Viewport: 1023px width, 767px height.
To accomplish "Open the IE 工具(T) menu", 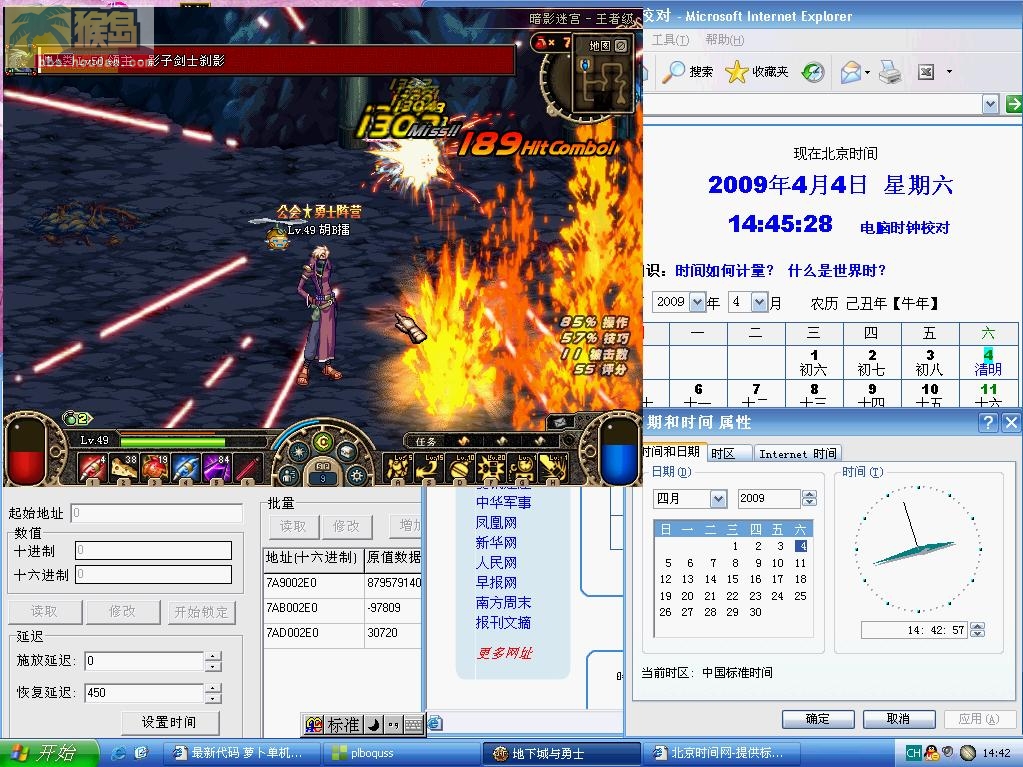I will click(x=670, y=40).
